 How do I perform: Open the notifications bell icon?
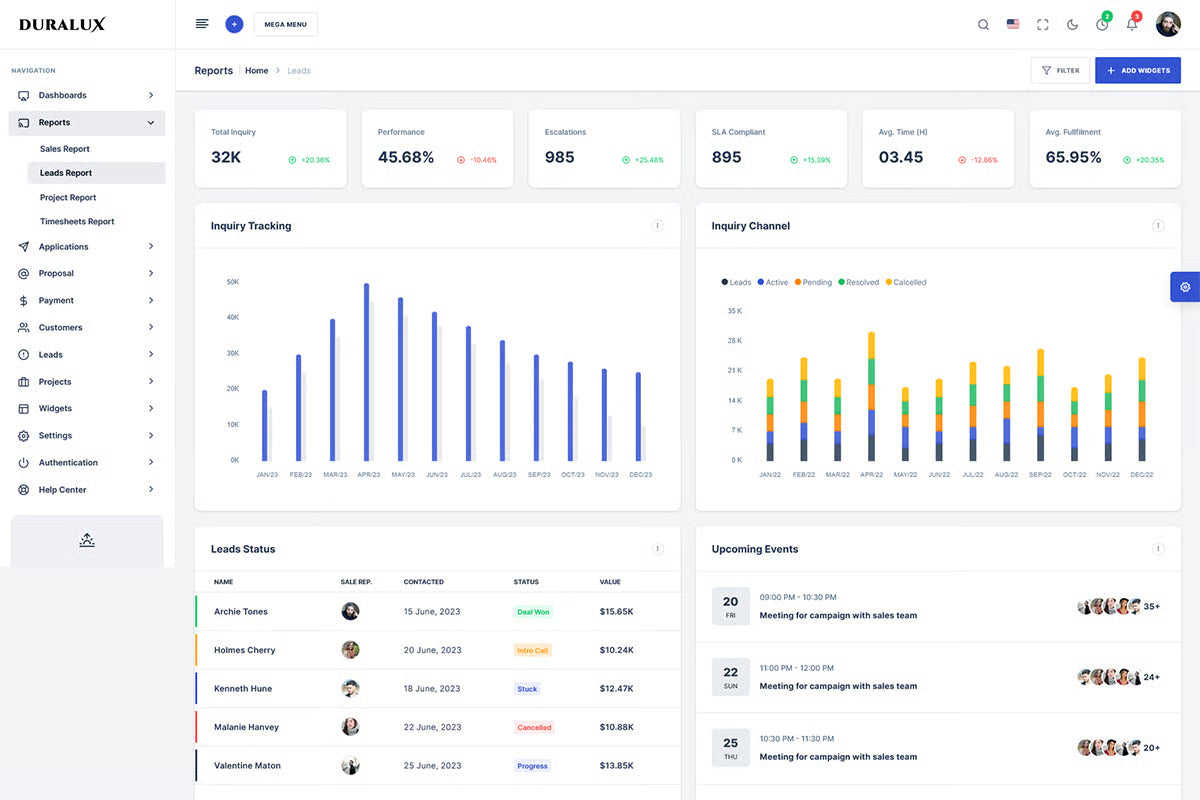pos(1132,24)
